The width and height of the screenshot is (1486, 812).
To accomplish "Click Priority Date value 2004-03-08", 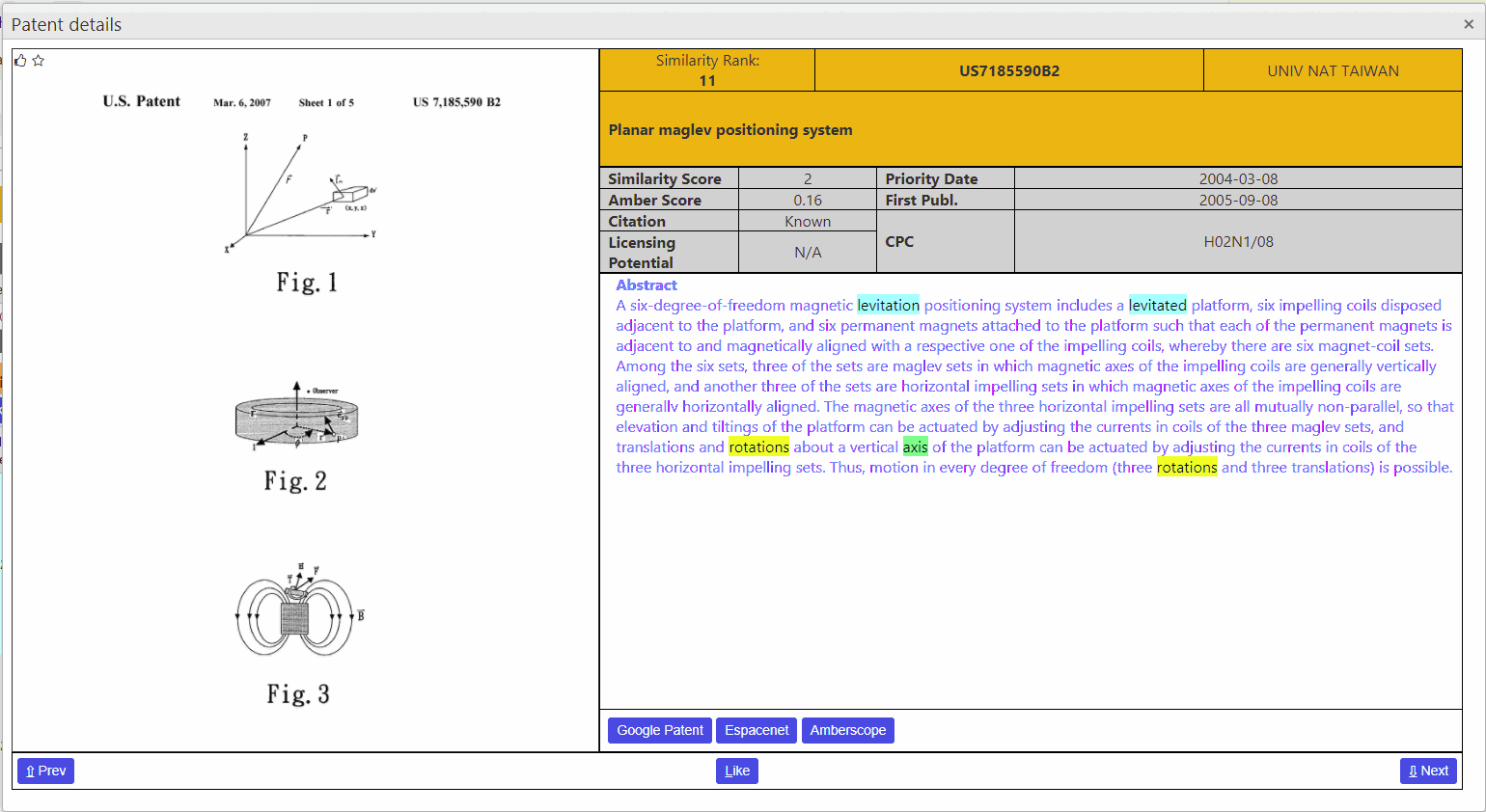I will click(1238, 178).
